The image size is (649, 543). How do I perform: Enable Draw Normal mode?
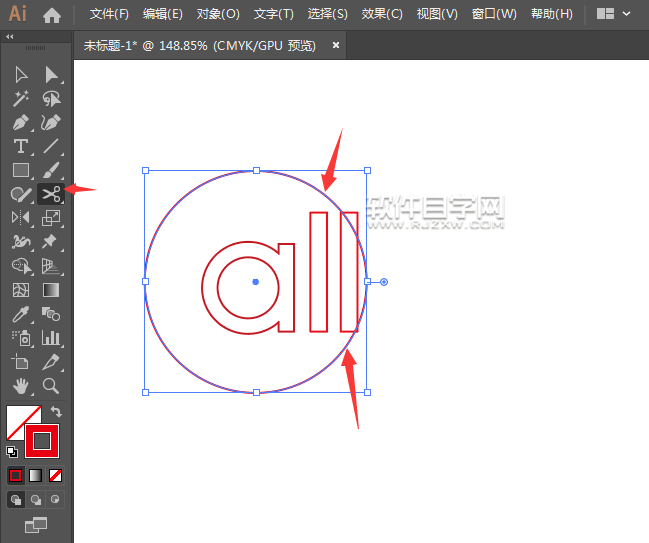[x=16, y=500]
